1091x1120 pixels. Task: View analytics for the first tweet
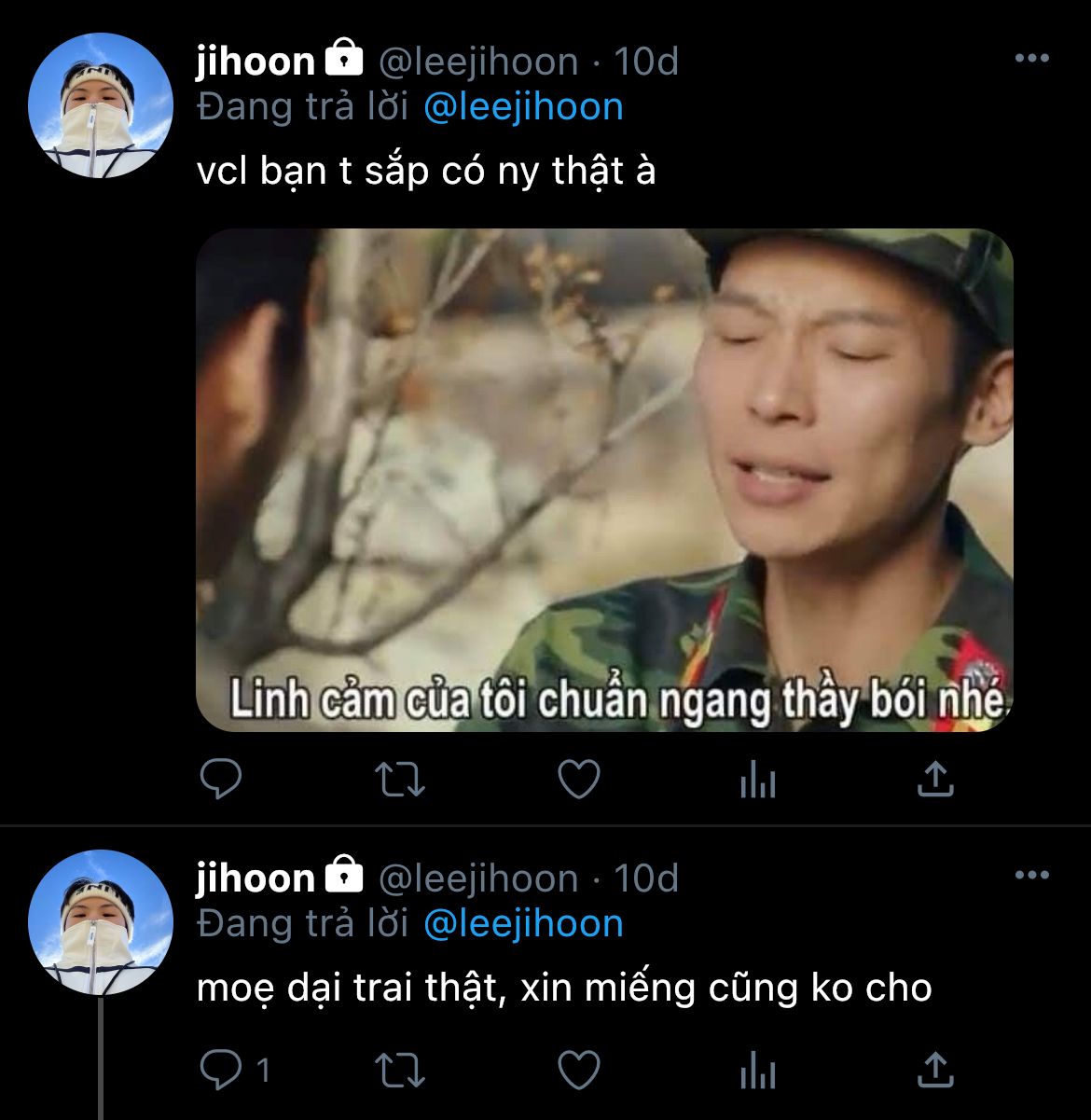pos(757,780)
